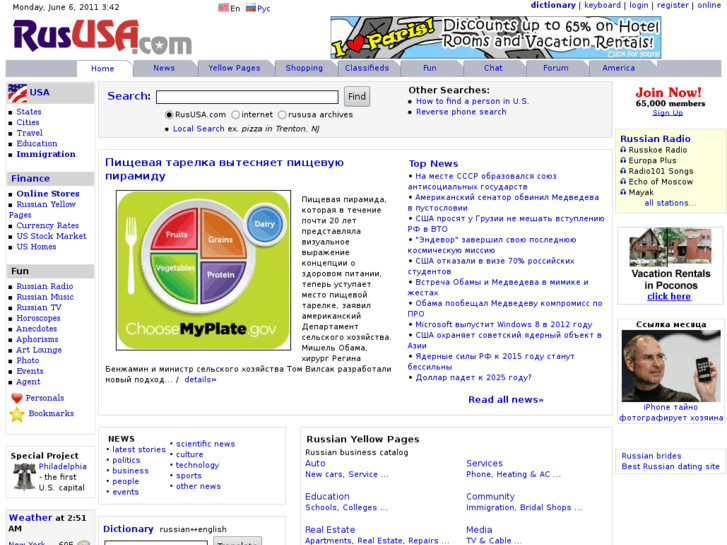Click headphone icon beside Russkoe Radio

click(623, 150)
